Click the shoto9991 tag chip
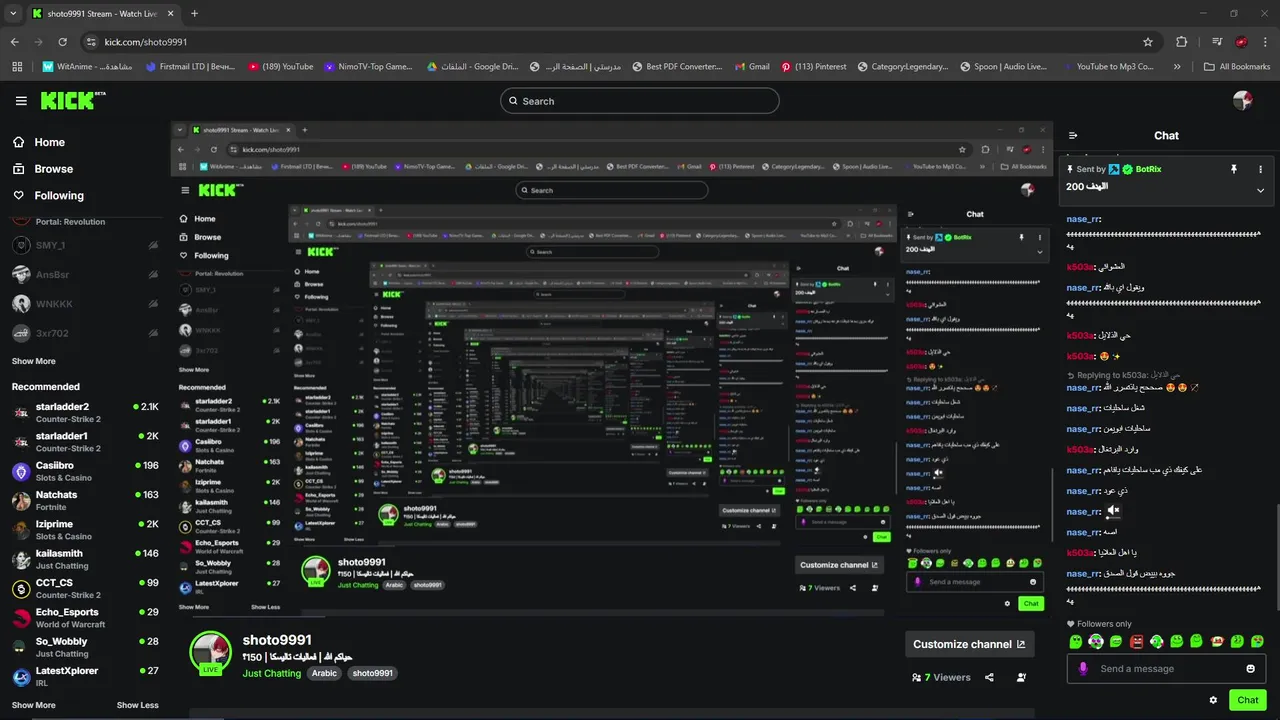The width and height of the screenshot is (1280, 720). point(372,674)
